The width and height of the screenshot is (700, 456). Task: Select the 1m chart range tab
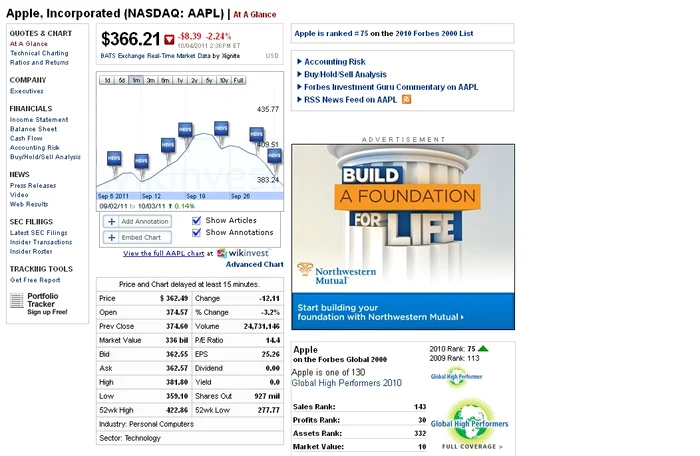coord(136,80)
